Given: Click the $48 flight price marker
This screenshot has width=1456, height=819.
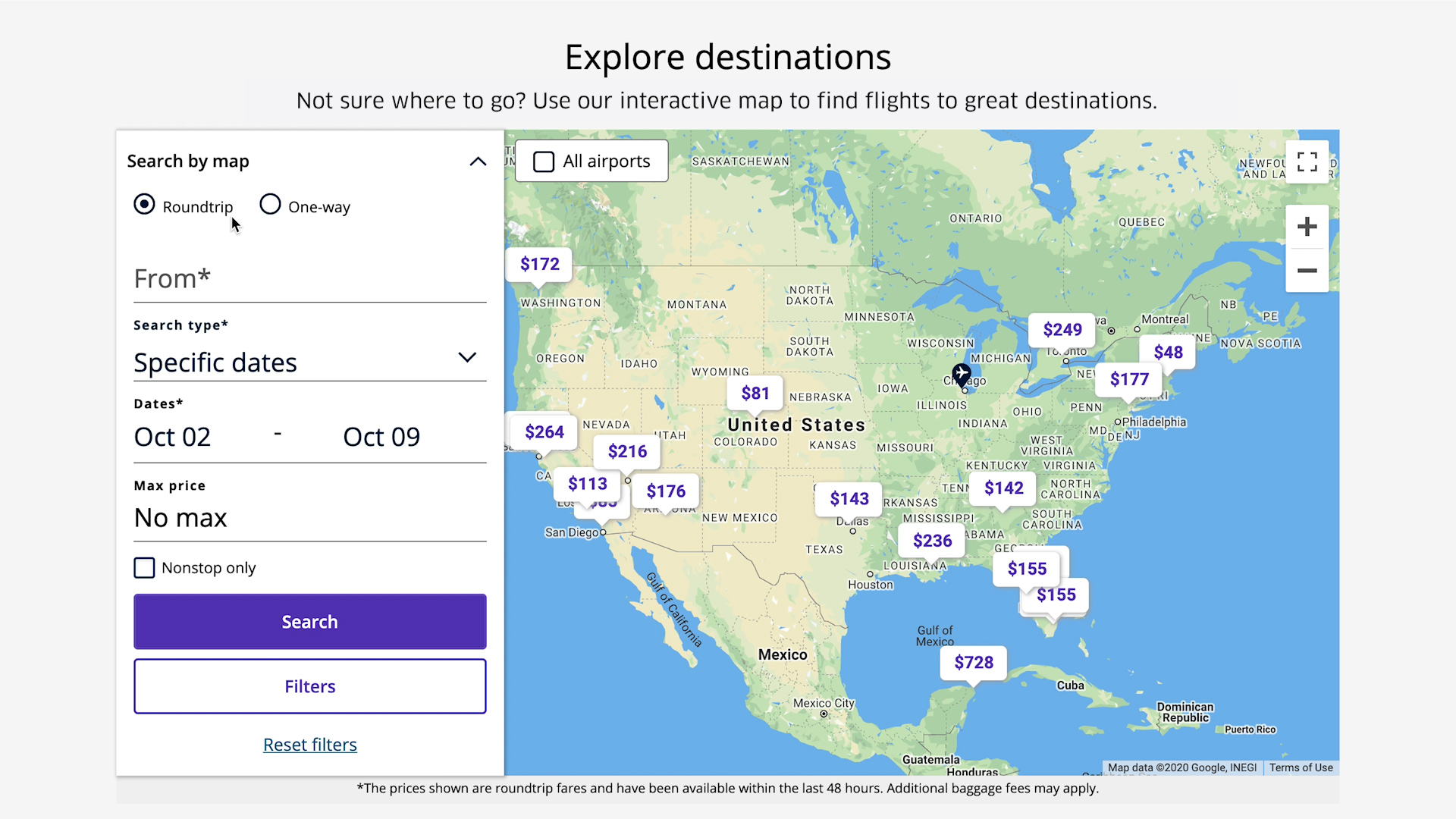Looking at the screenshot, I should (1167, 352).
